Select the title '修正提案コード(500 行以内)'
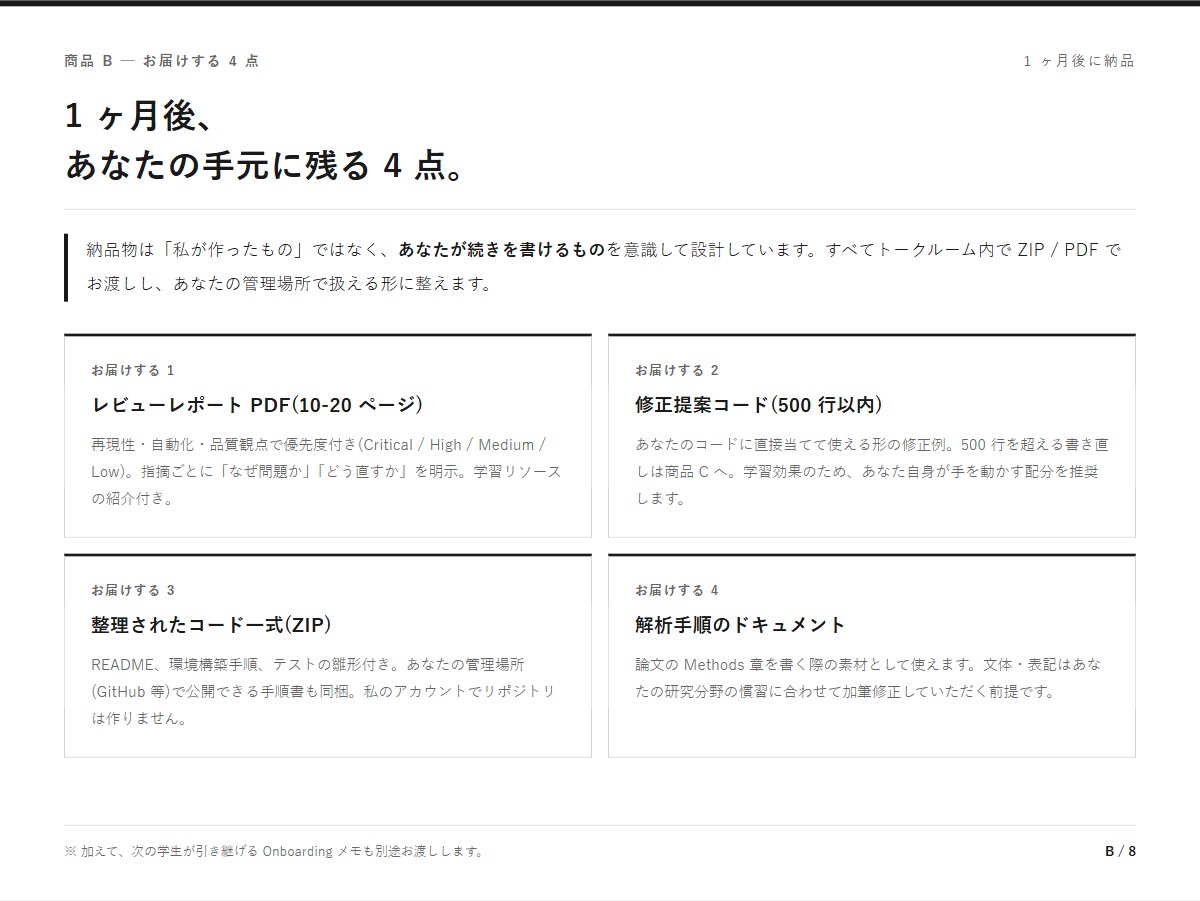1200x901 pixels. (759, 405)
